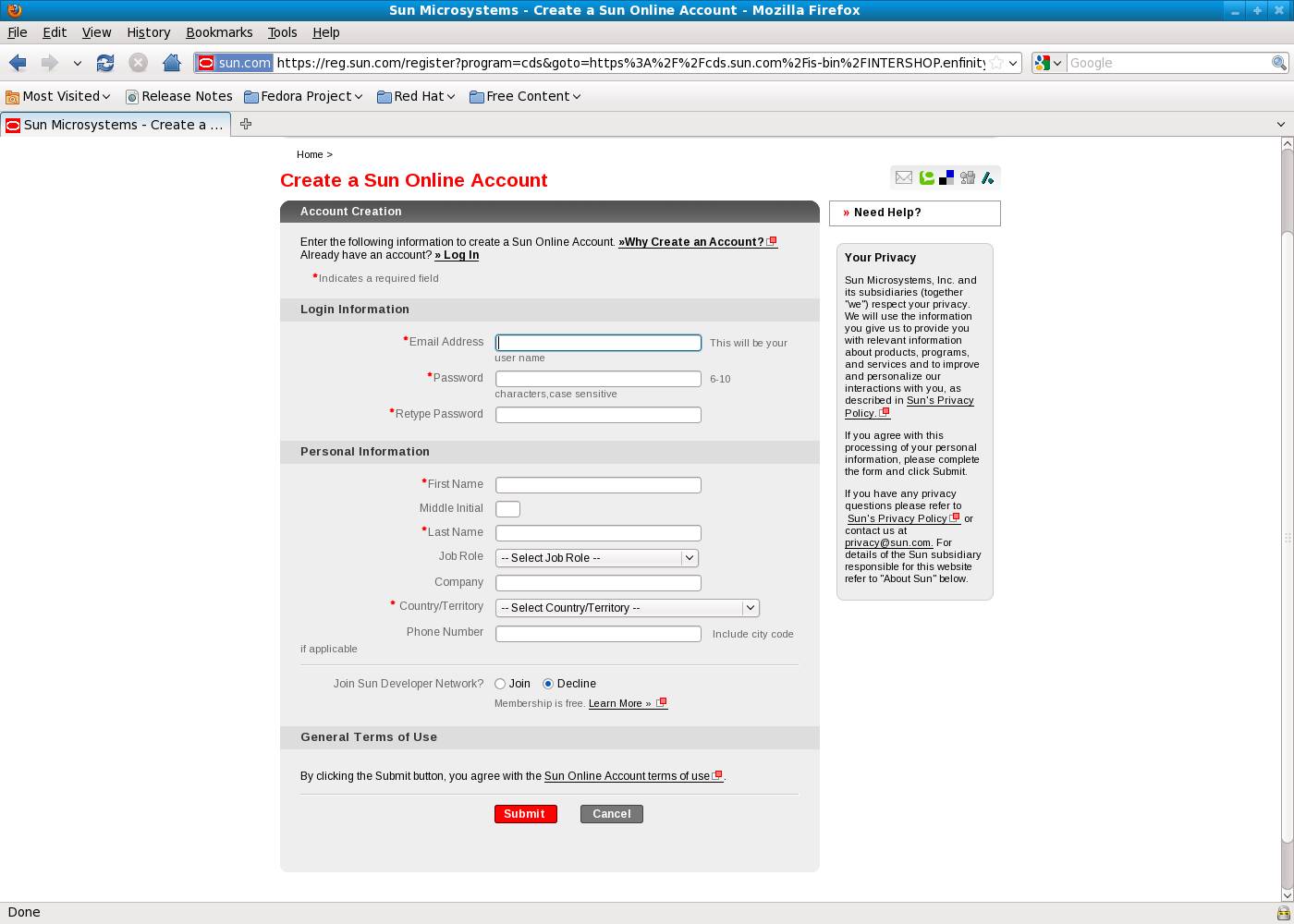The height and width of the screenshot is (924, 1294).
Task: Expand the Most Visited bookmarks folder
Action: tap(58, 96)
